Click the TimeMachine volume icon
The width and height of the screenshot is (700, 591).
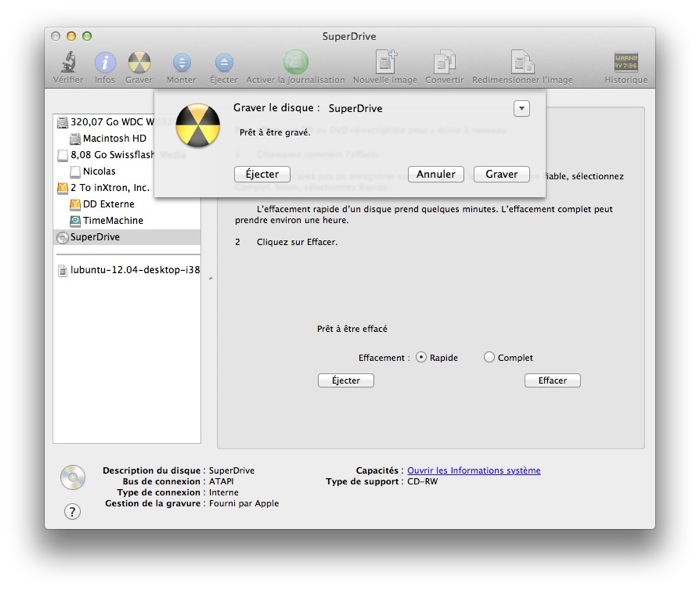[75, 221]
